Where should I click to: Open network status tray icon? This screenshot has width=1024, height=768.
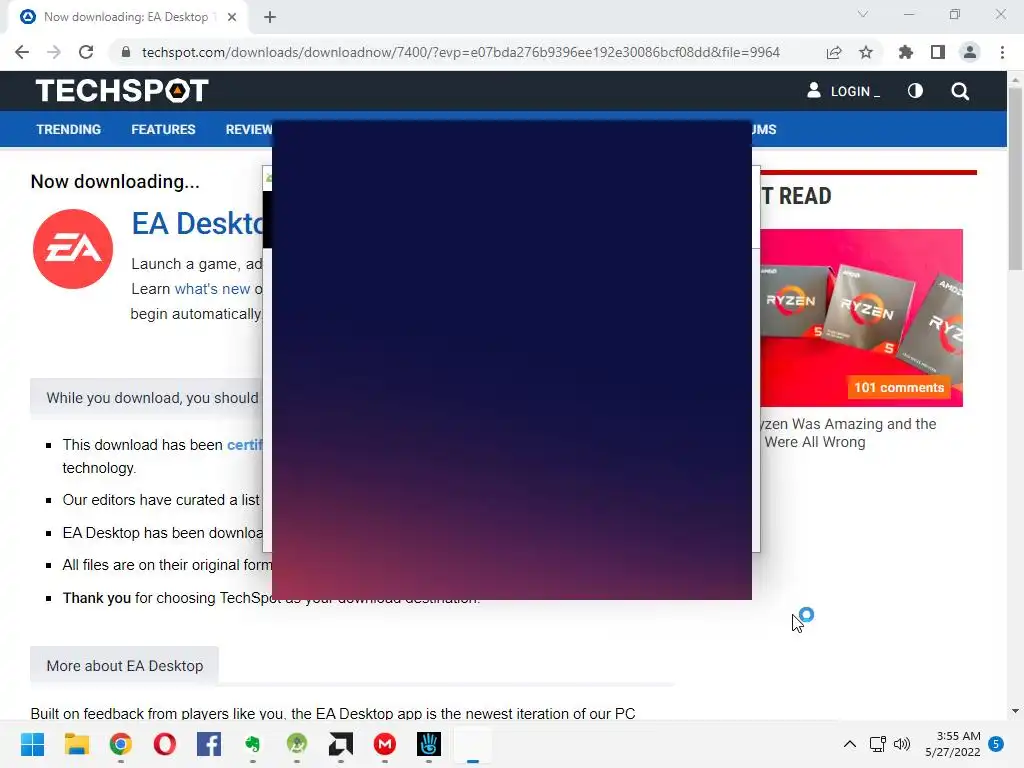[x=878, y=744]
